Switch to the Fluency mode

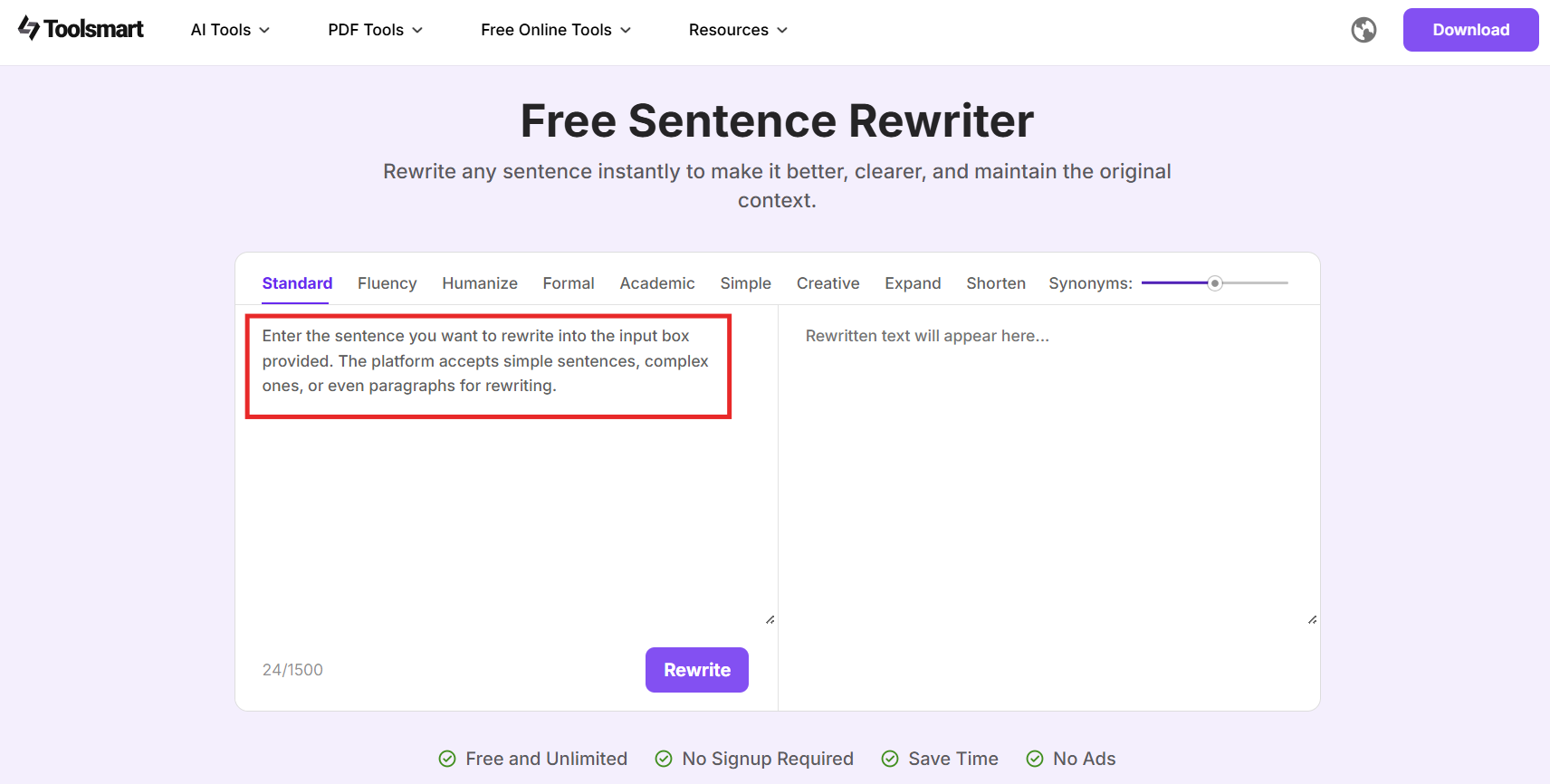pyautogui.click(x=387, y=283)
